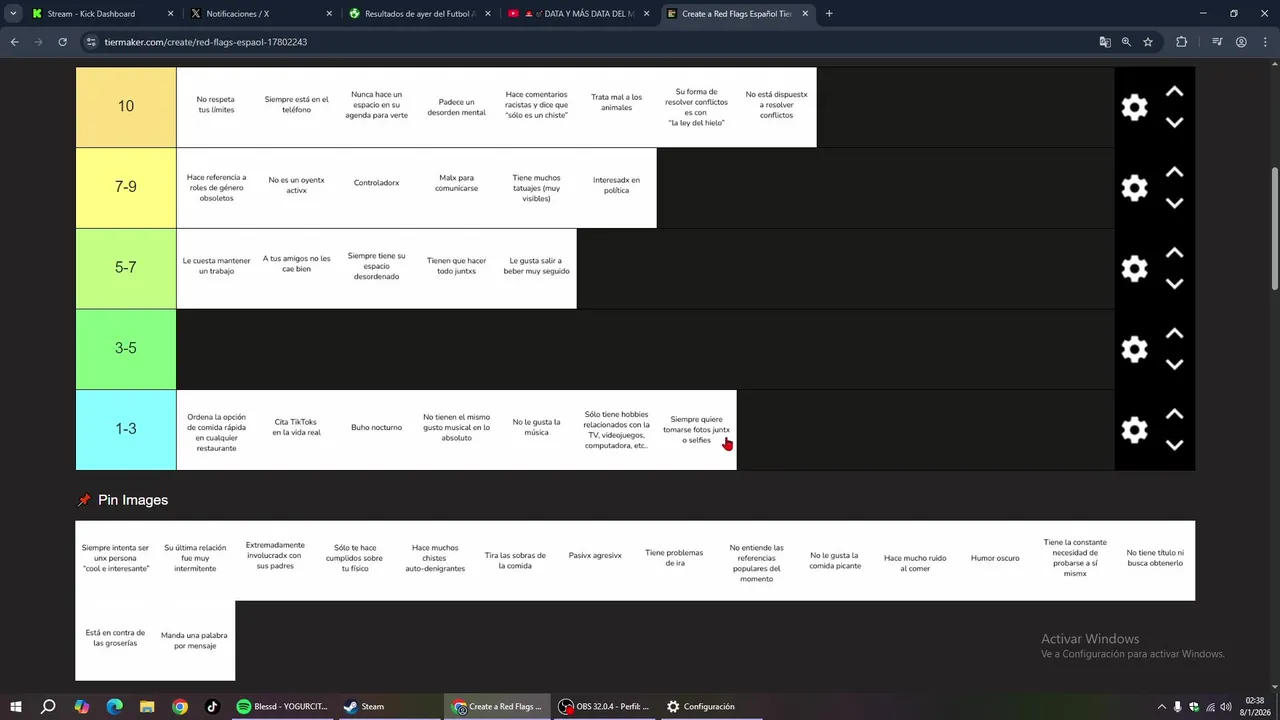Click the Google Translate icon in address bar

[x=1105, y=42]
